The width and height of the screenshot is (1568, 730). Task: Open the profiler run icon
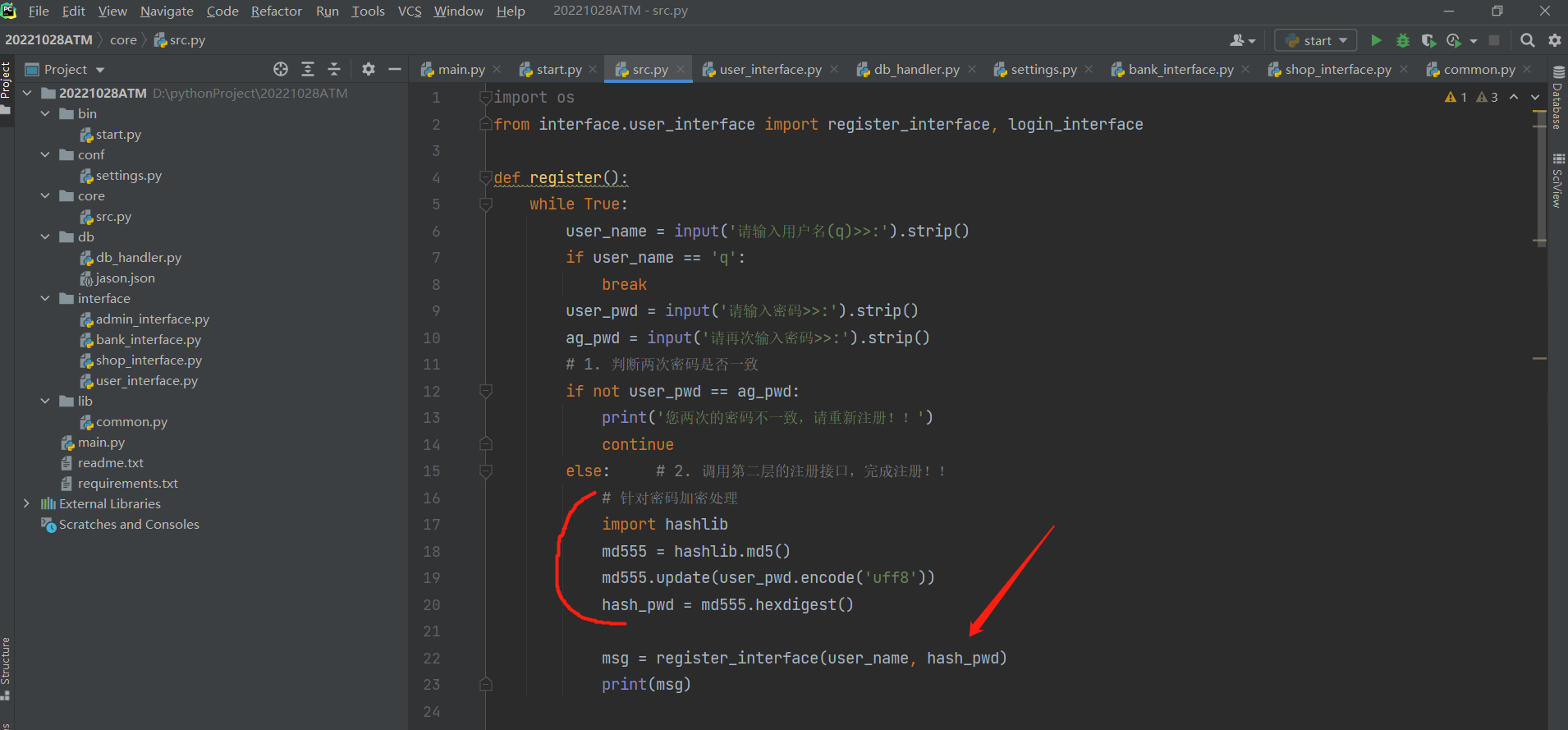(1454, 40)
